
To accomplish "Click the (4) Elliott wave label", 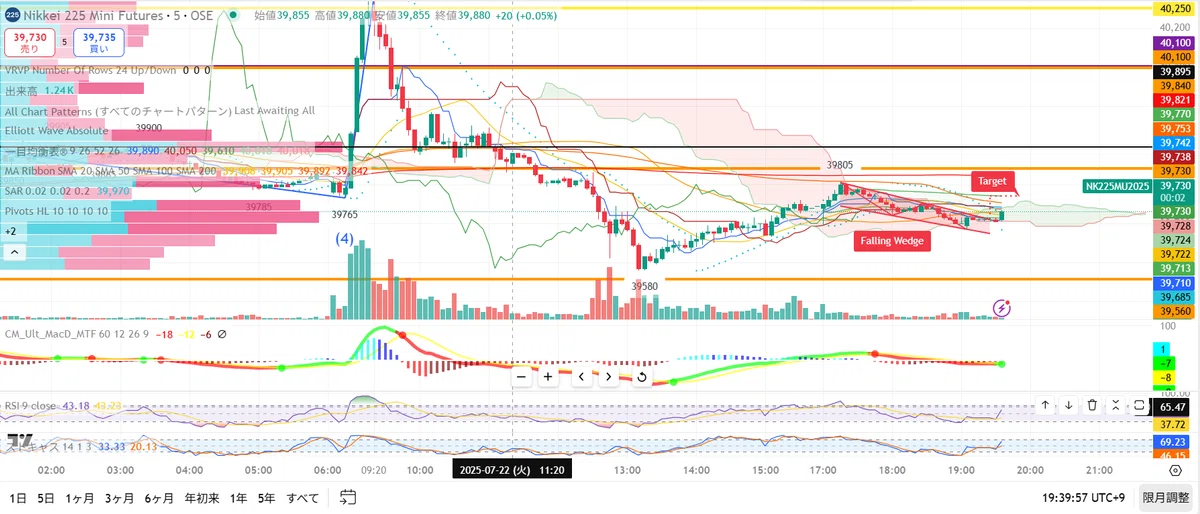I will [x=344, y=239].
